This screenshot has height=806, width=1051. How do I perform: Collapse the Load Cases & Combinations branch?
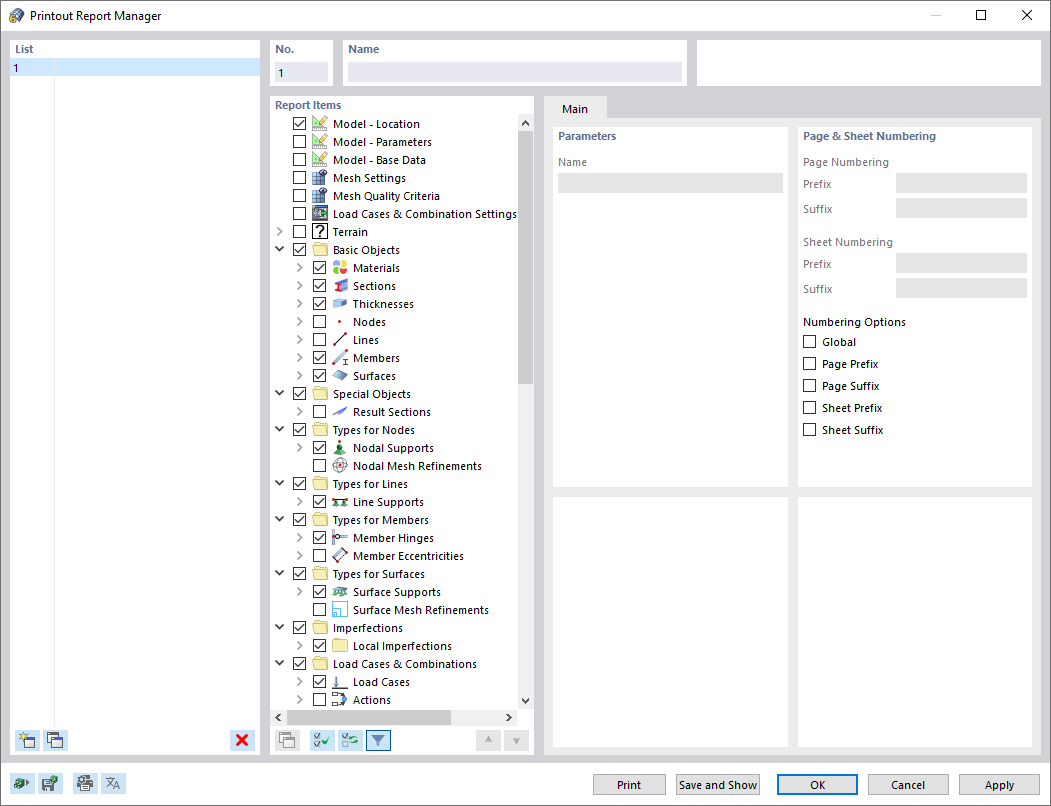280,663
